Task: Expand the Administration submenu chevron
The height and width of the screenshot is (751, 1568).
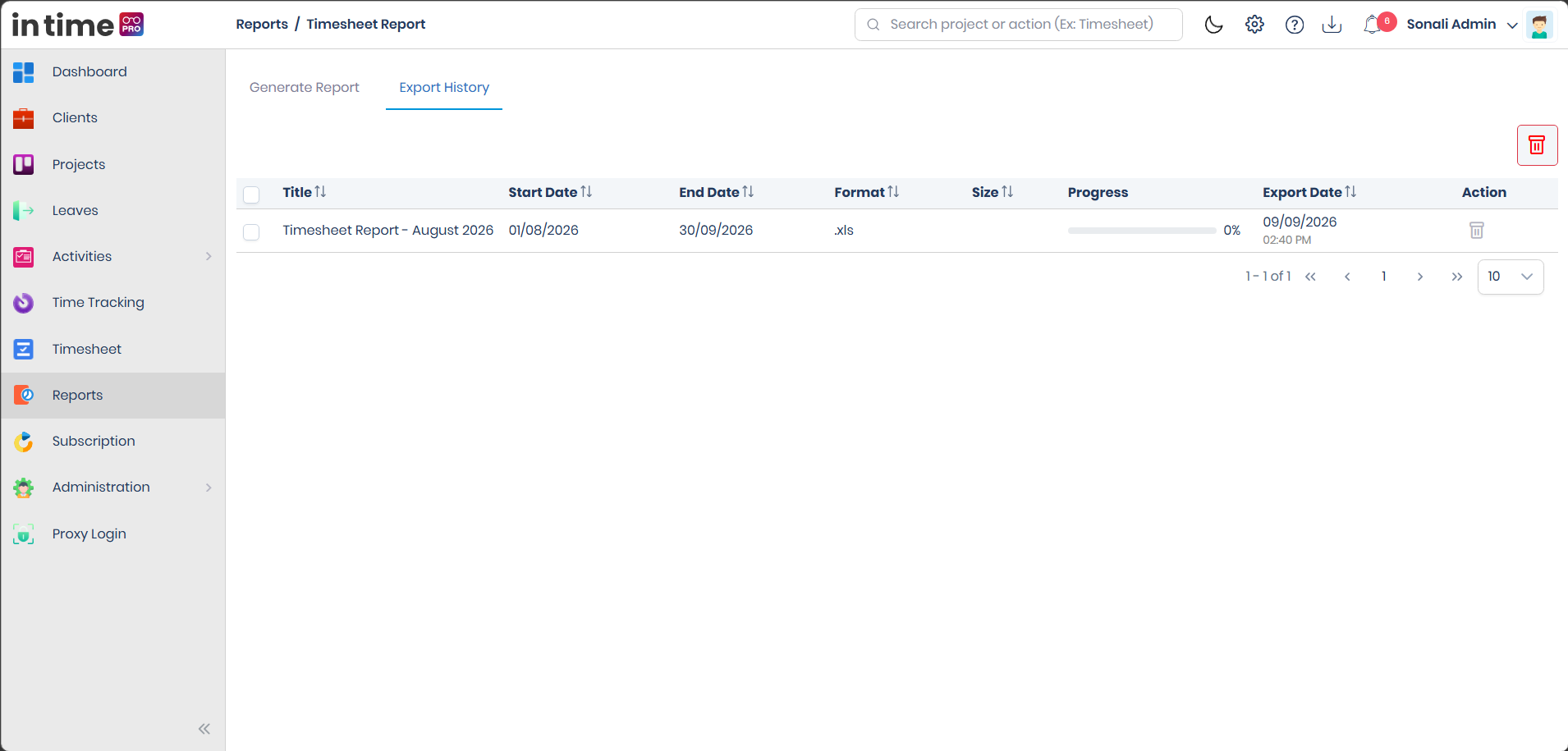Action: tap(209, 488)
